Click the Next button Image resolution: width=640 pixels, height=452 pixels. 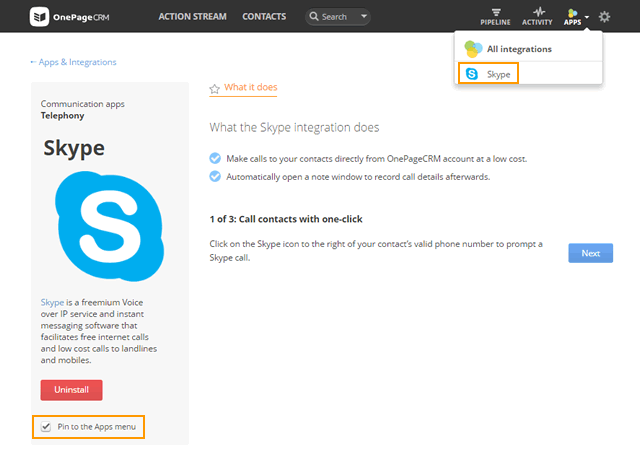(591, 253)
